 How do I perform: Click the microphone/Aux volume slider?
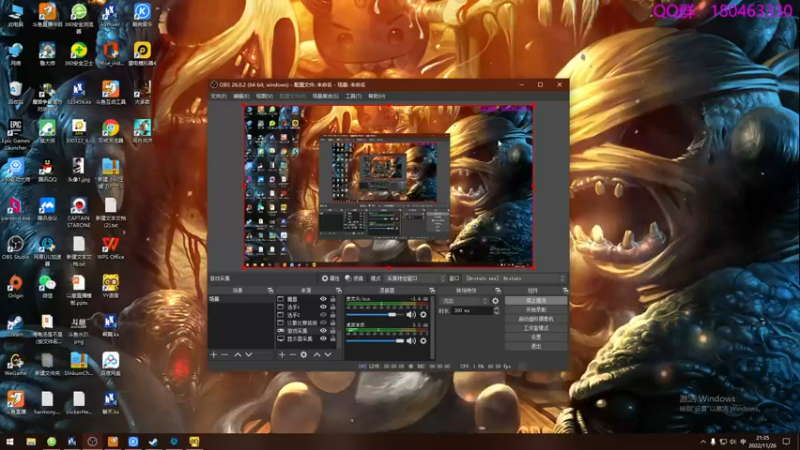374,315
